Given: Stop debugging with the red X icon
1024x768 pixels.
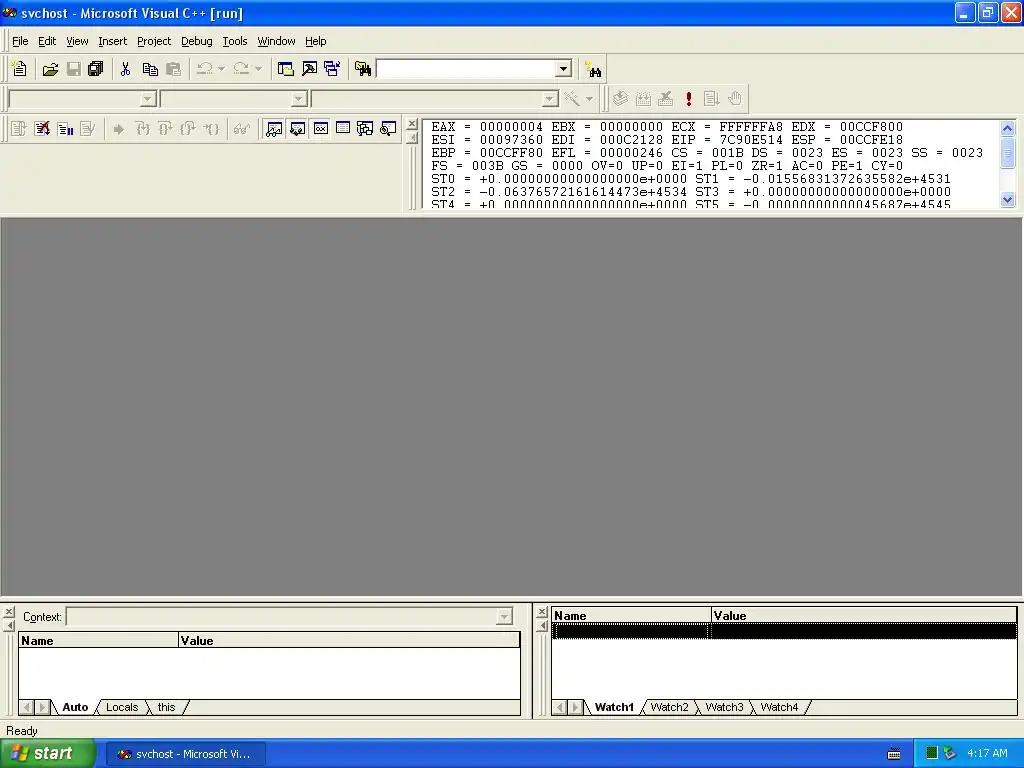Looking at the screenshot, I should pyautogui.click(x=42, y=129).
